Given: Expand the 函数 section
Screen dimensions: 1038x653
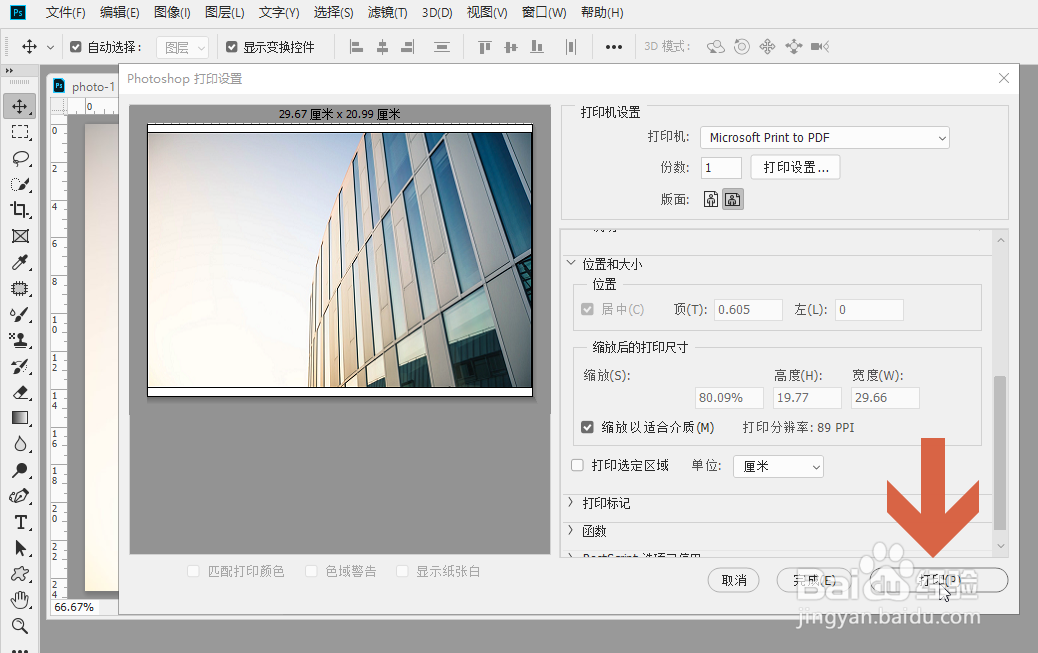Looking at the screenshot, I should click(x=571, y=530).
